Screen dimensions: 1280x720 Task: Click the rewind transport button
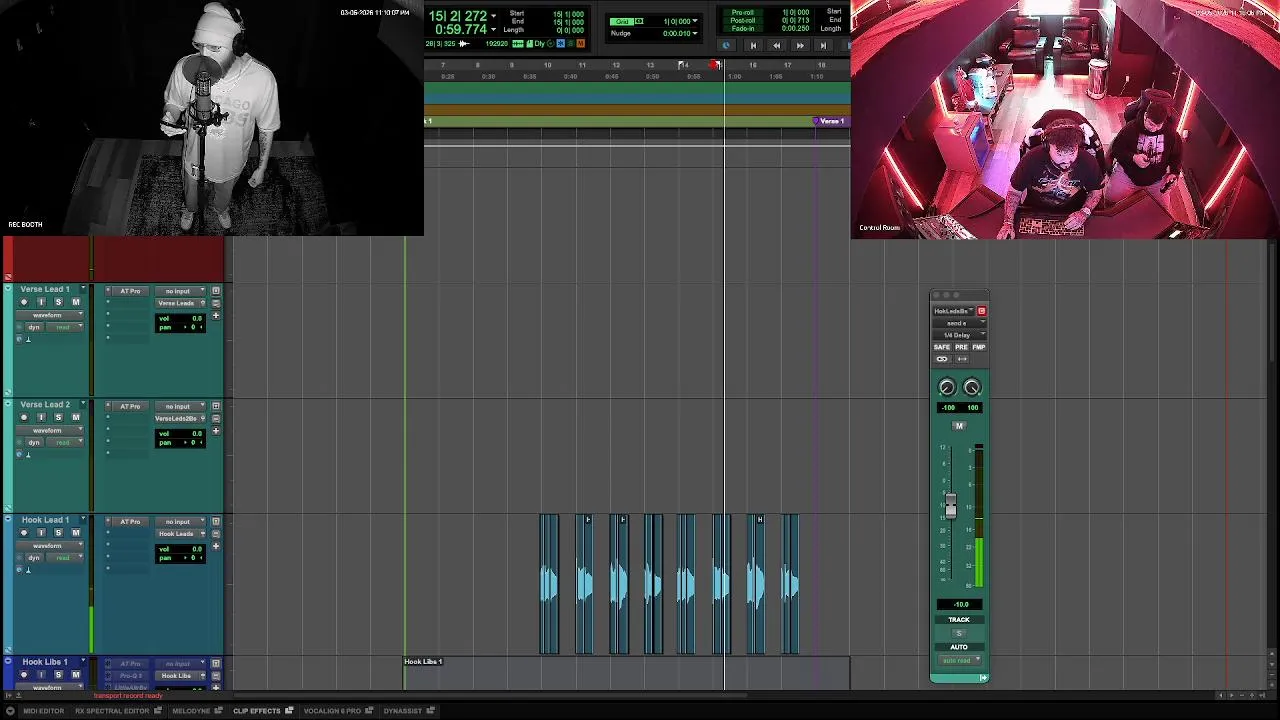tap(776, 45)
